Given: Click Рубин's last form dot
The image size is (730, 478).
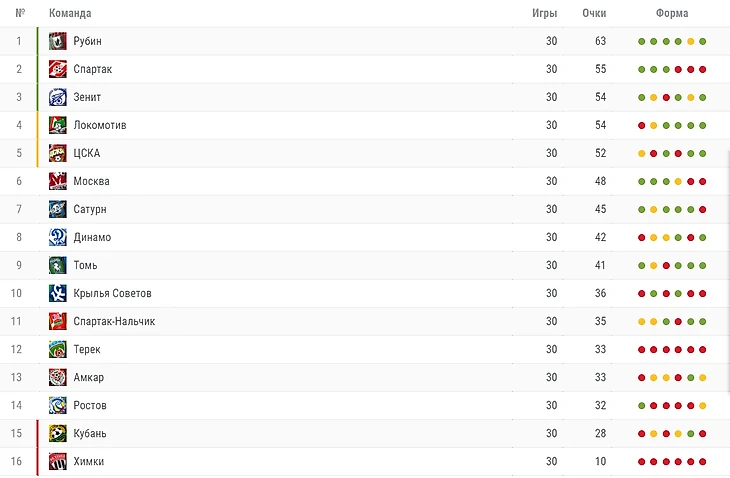Looking at the screenshot, I should pyautogui.click(x=703, y=41).
